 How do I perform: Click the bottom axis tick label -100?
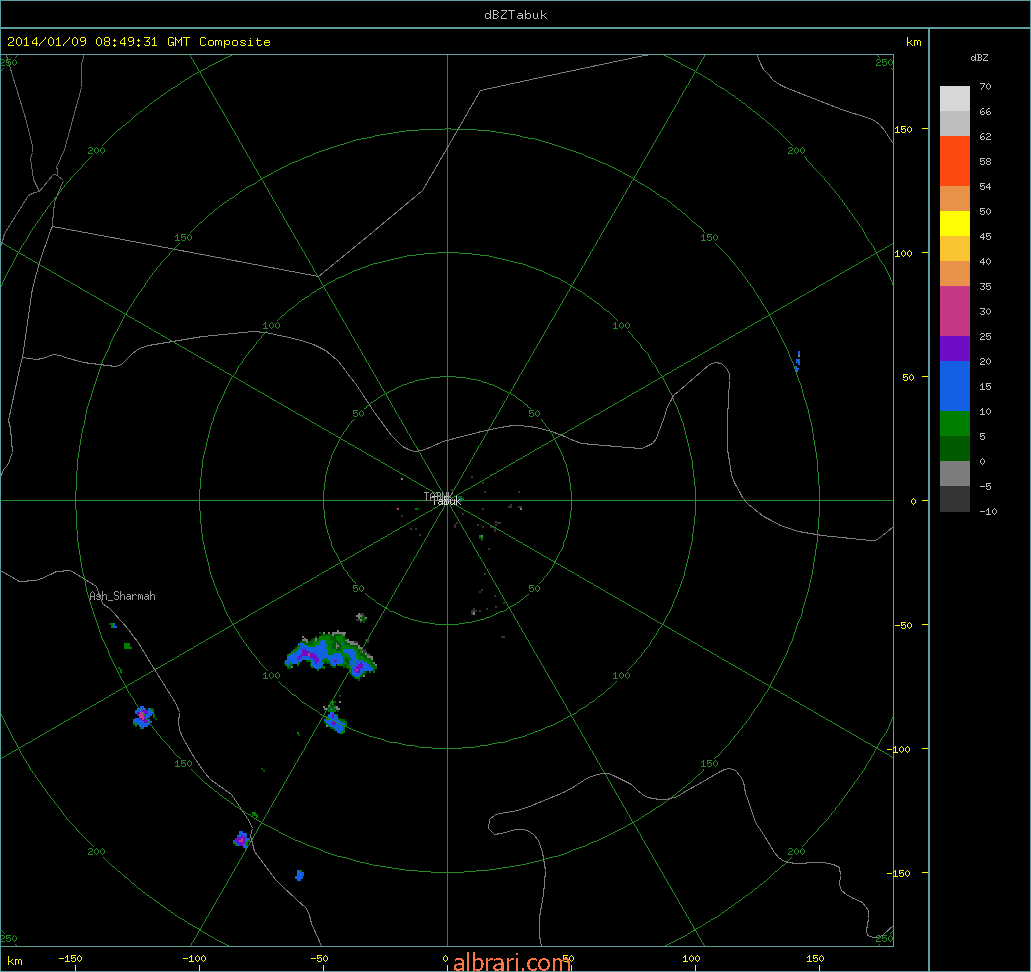[194, 958]
